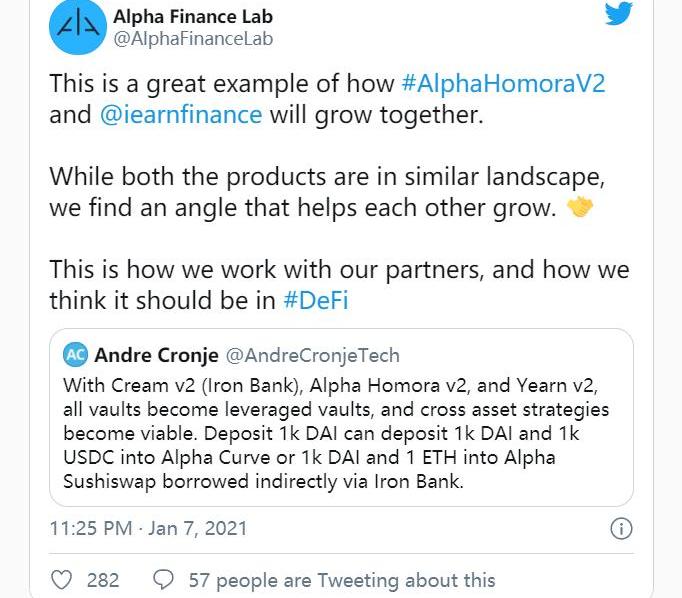Image resolution: width=682 pixels, height=598 pixels.
Task: Open "57 people are Tweeting about this"
Action: [341, 580]
